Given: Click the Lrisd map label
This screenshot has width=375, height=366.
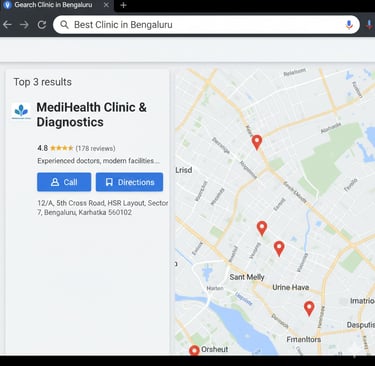Looking at the screenshot, I should (x=184, y=170).
